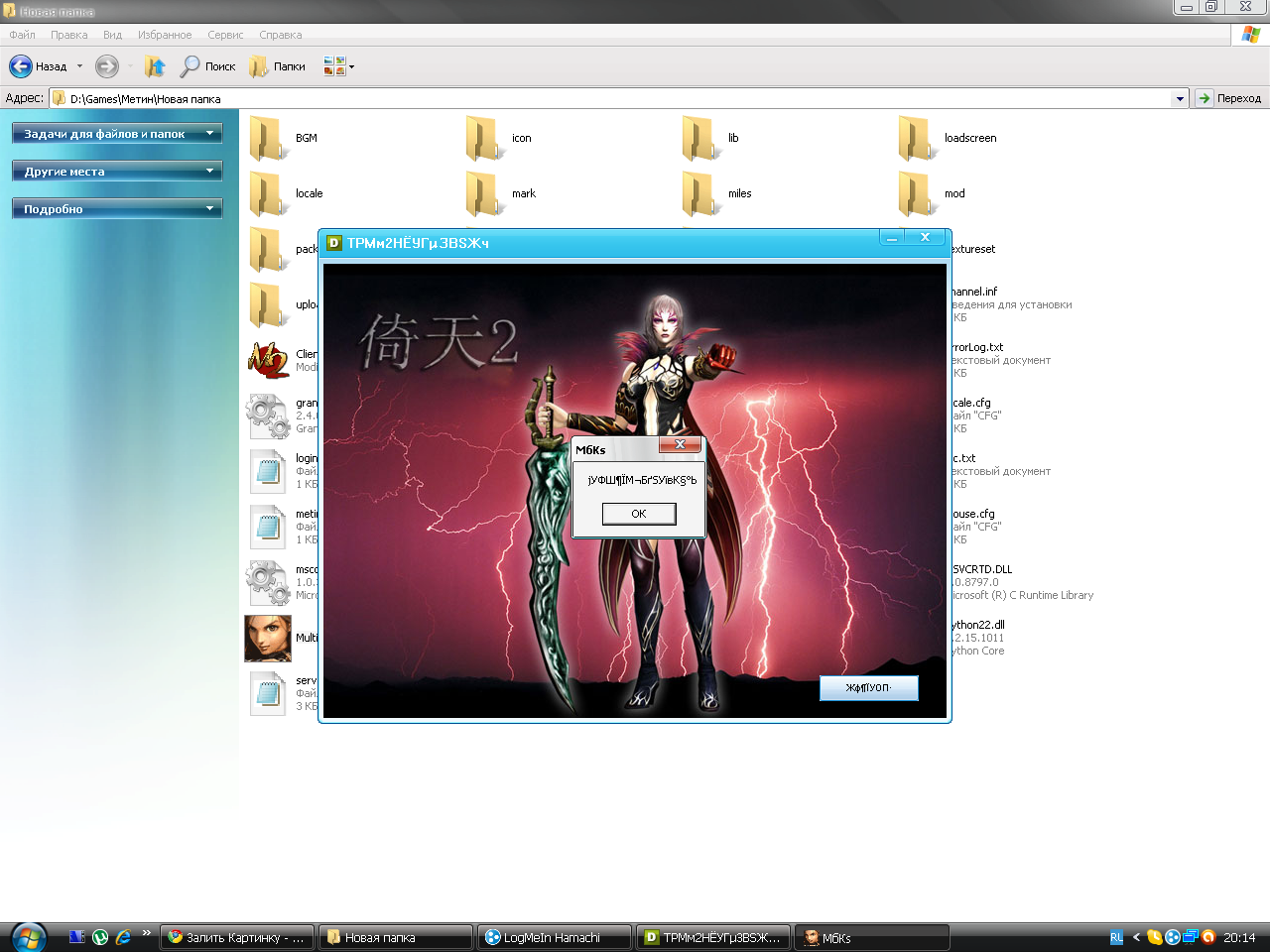The width and height of the screenshot is (1270, 952).
Task: Select the serv file icon
Action: (268, 693)
